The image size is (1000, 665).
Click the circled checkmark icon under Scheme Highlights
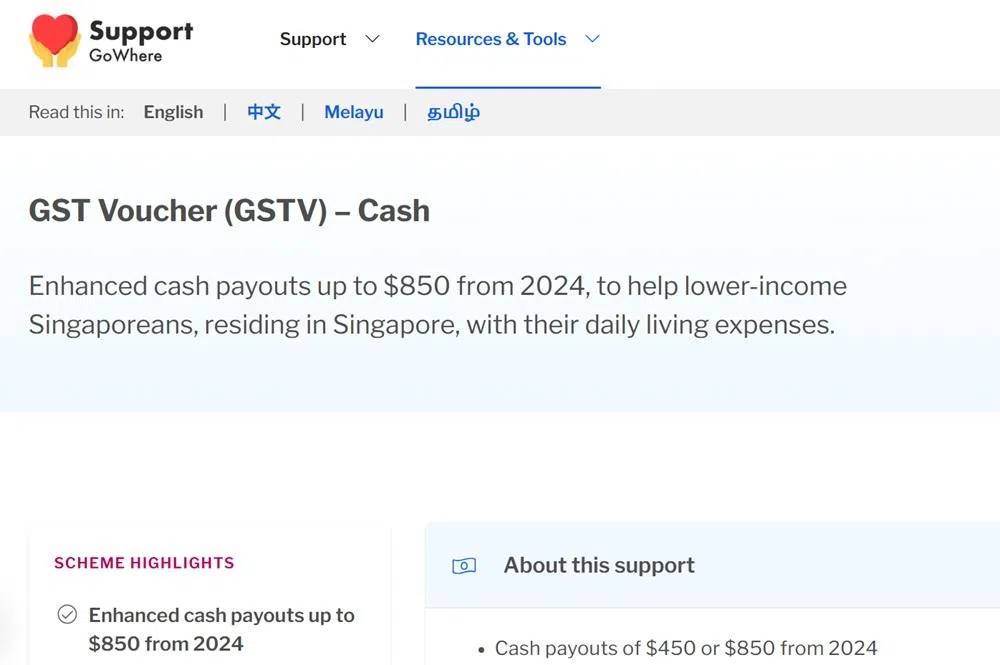click(x=67, y=615)
